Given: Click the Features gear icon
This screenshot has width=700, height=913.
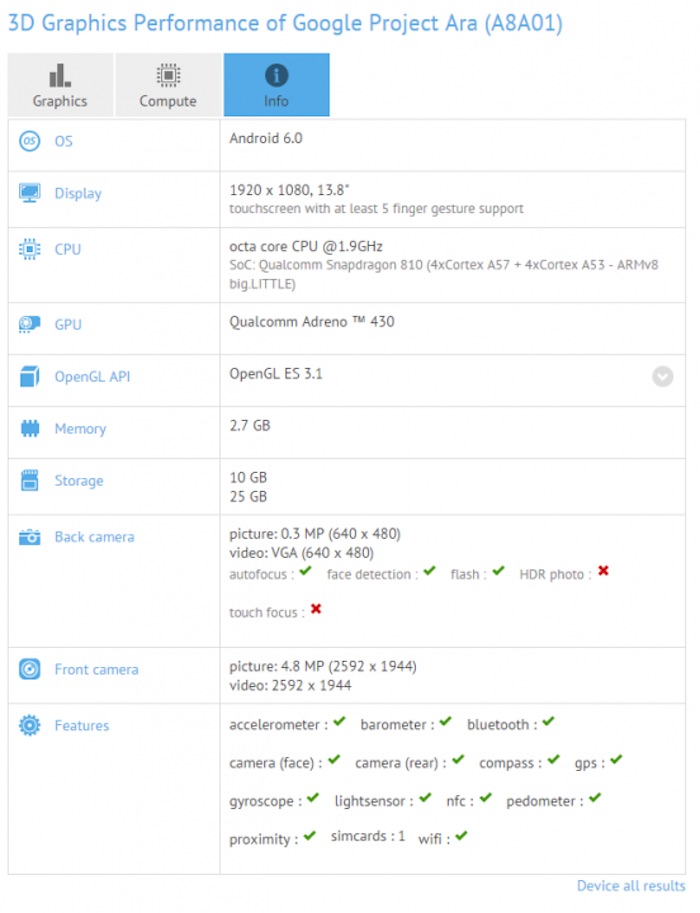Looking at the screenshot, I should click(30, 726).
